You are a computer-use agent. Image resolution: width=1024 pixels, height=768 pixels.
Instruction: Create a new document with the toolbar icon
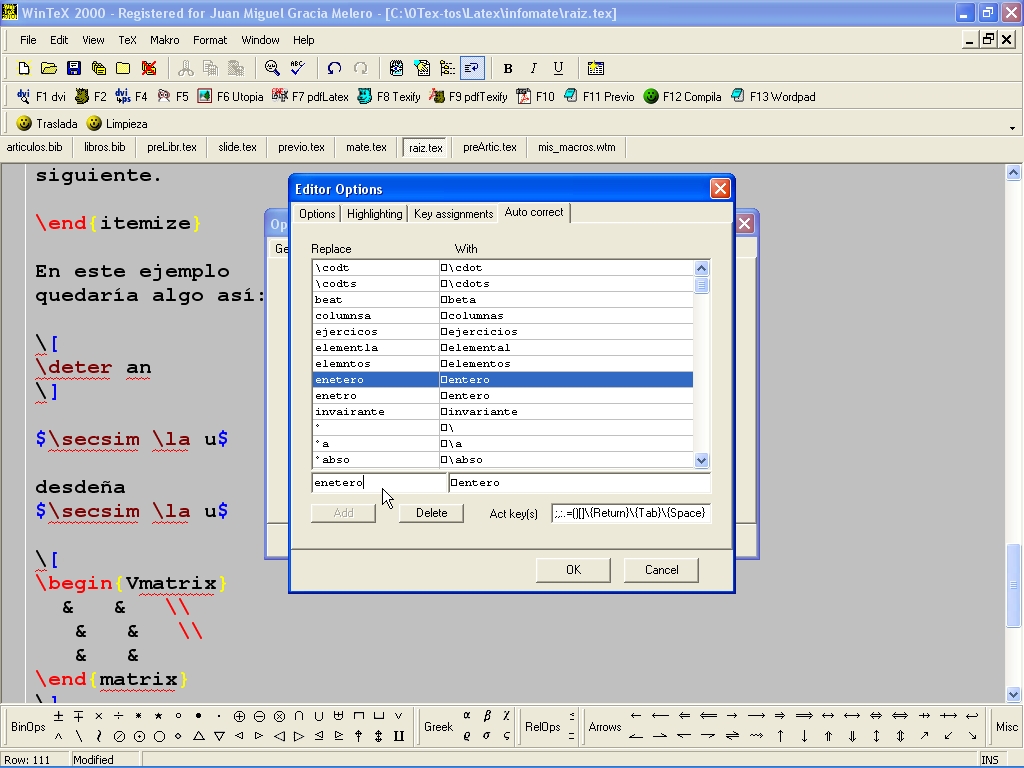[24, 68]
